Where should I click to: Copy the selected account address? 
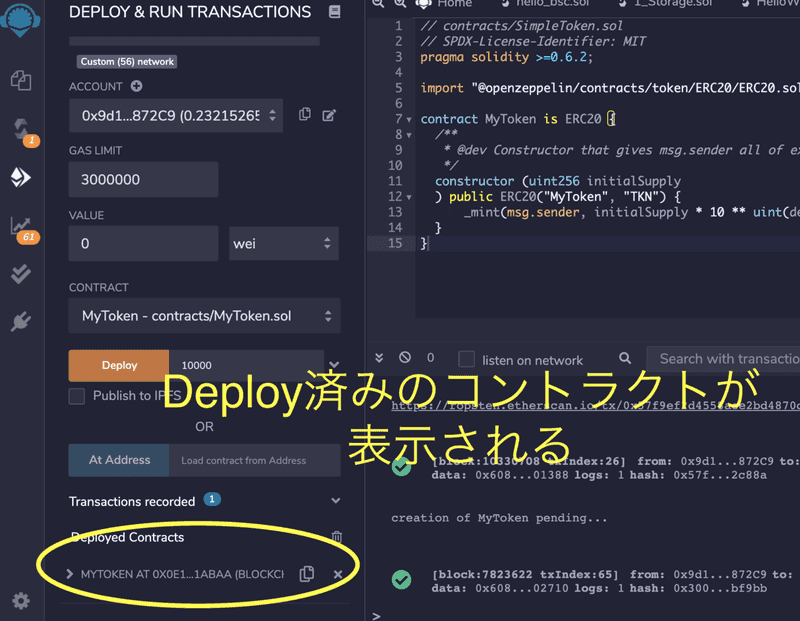305,115
